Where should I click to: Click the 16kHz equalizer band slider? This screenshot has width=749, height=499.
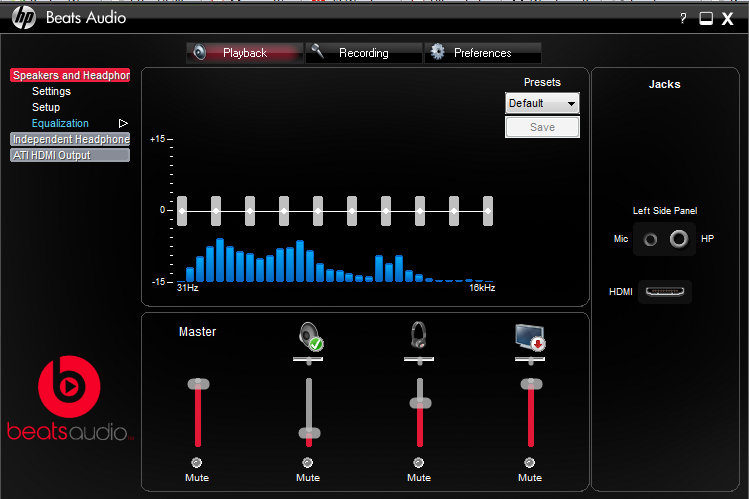[x=488, y=211]
